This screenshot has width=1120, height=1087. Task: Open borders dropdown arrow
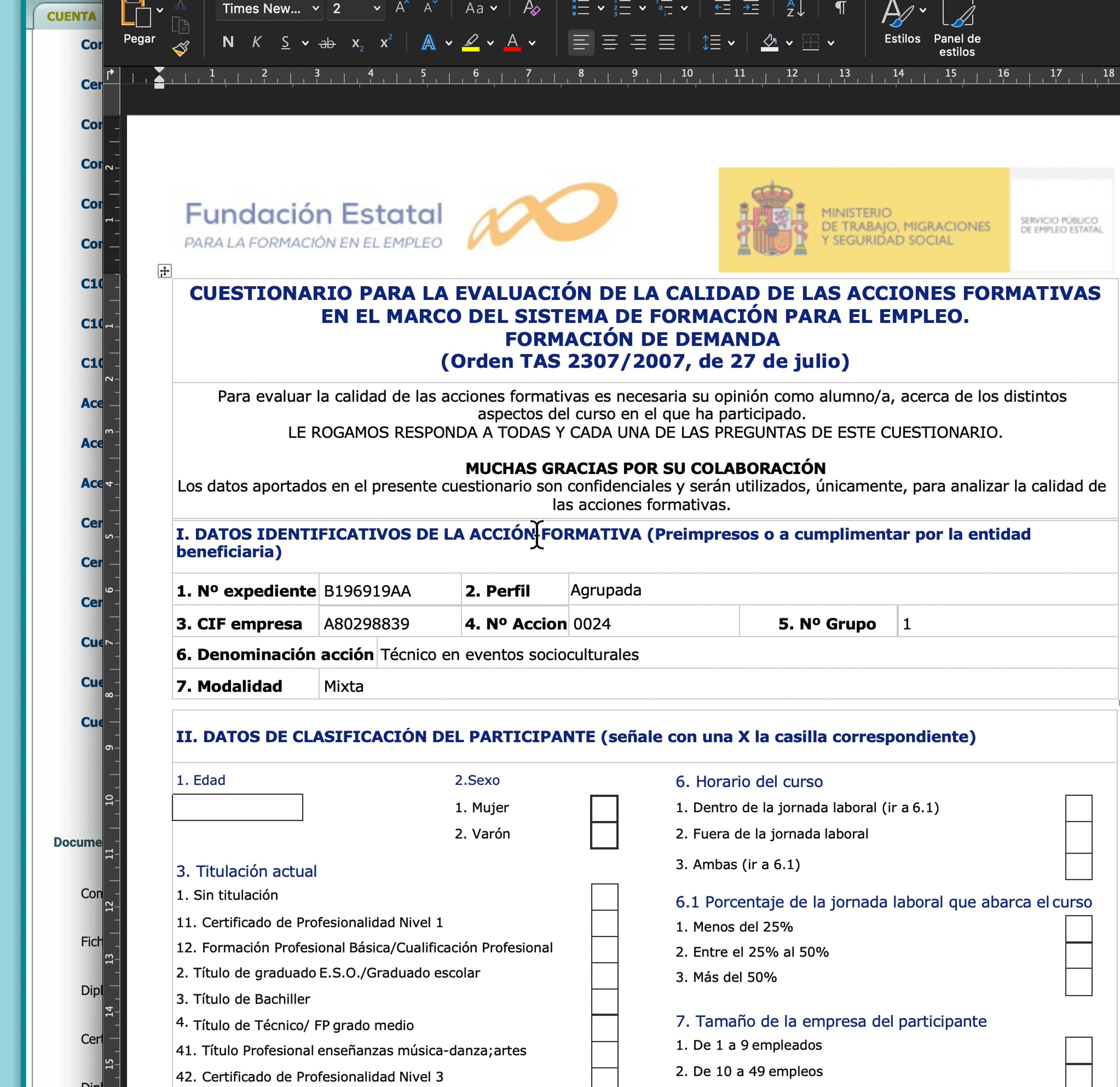(831, 43)
